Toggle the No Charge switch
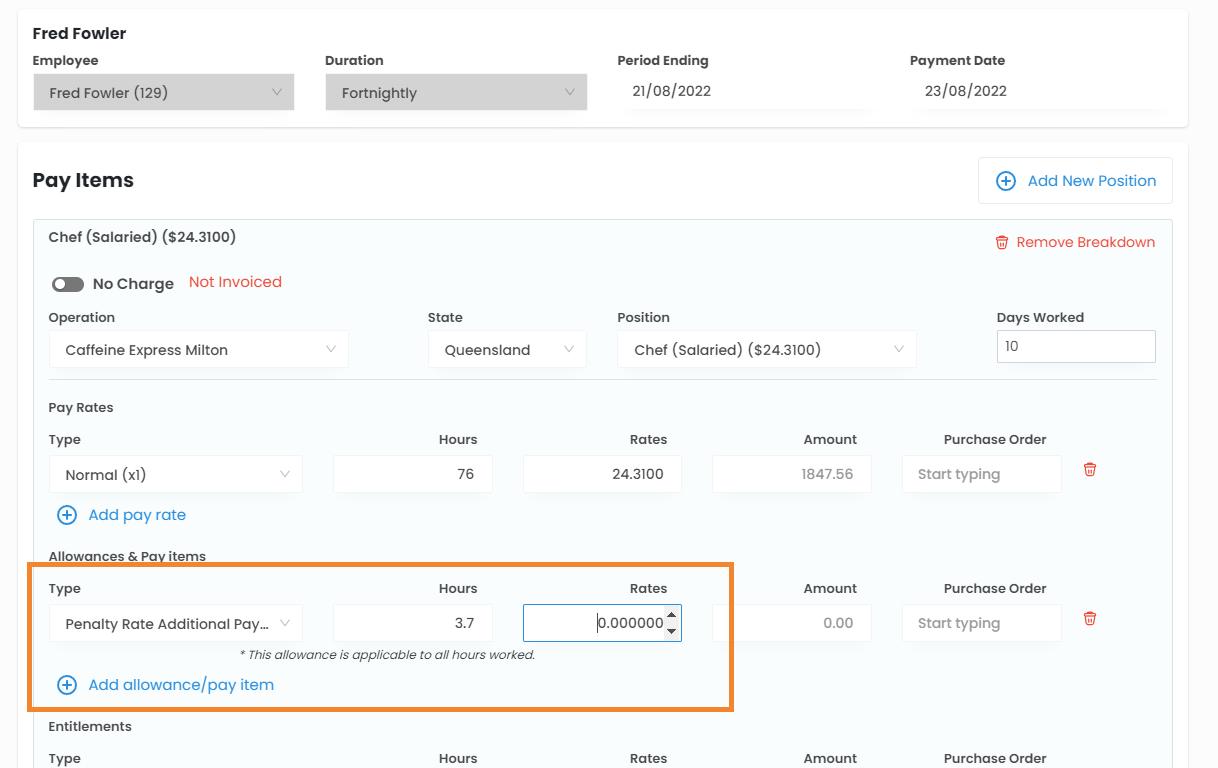The image size is (1218, 768). pyautogui.click(x=68, y=284)
